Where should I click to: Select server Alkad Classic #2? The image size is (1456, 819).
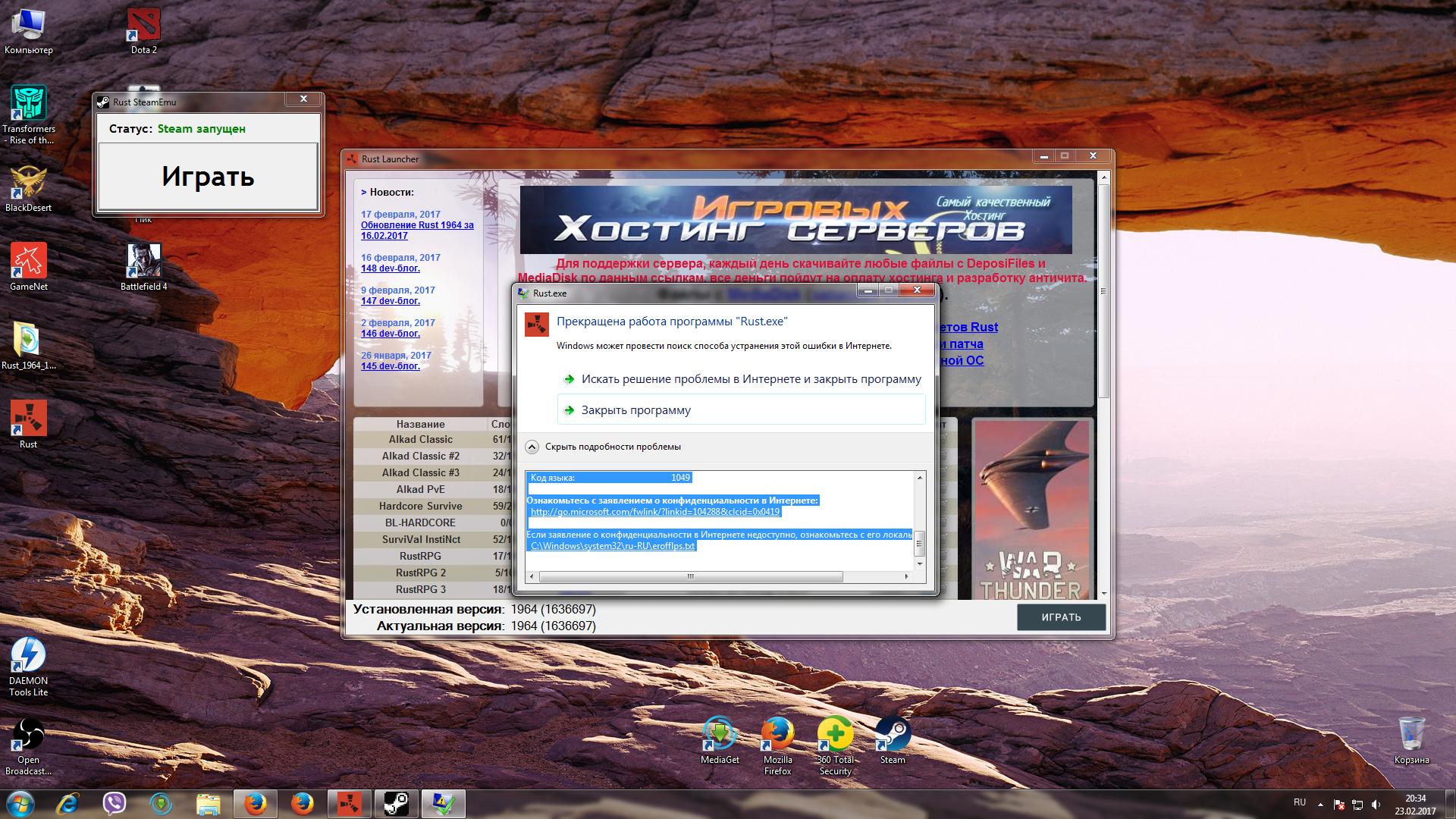[420, 457]
